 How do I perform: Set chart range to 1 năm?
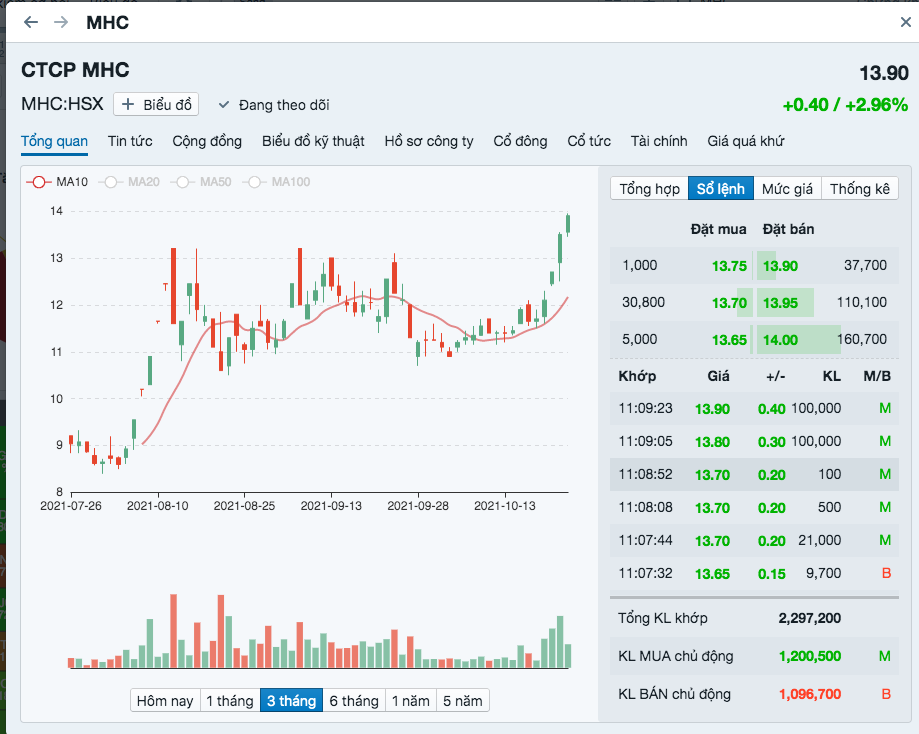(411, 701)
